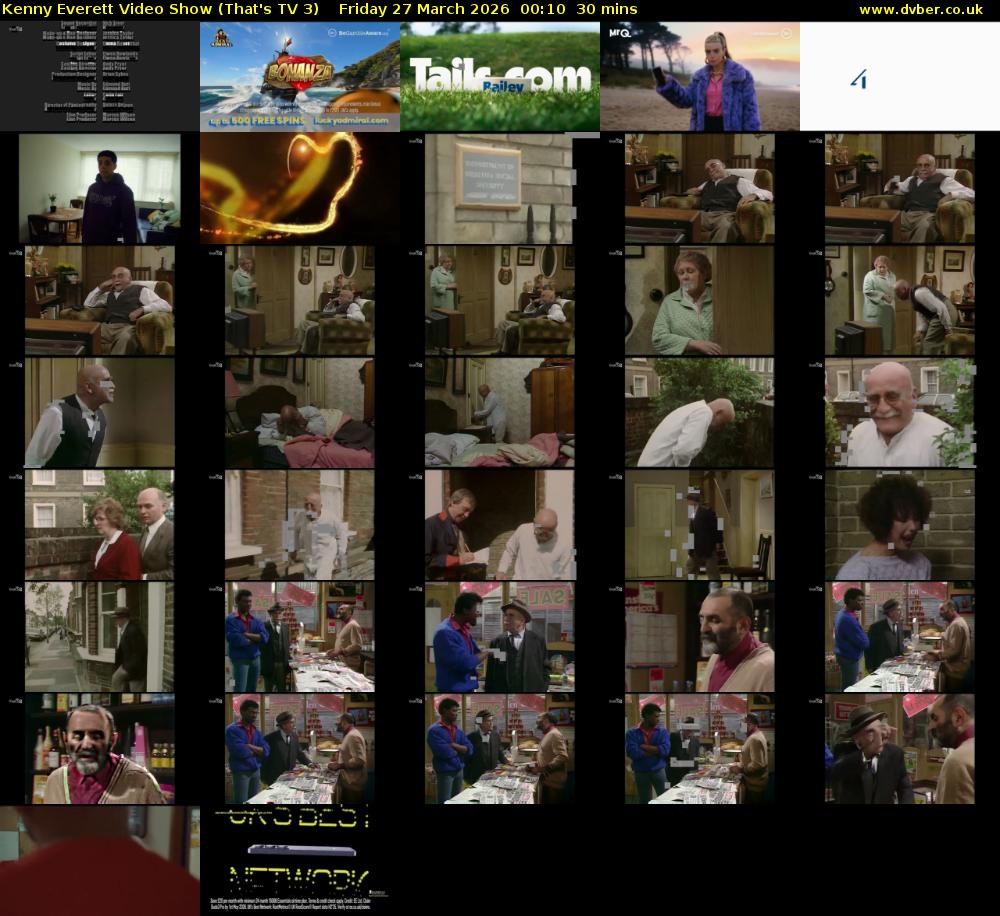Open the thumbnail of man bending by hedge

tap(700, 413)
